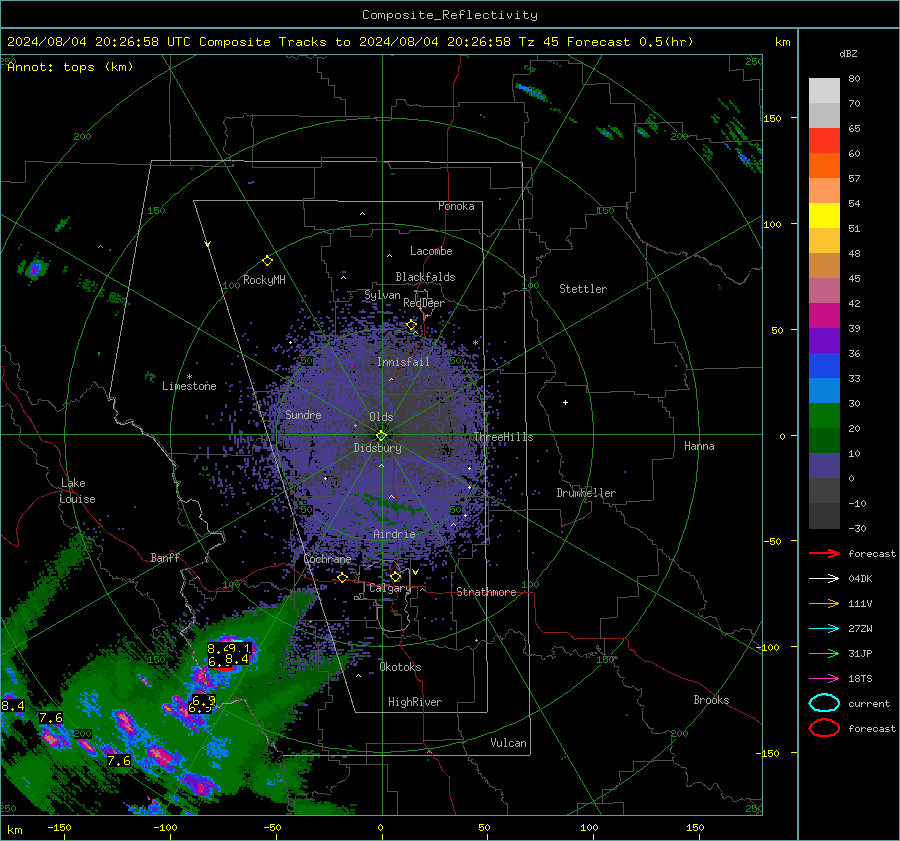900x841 pixels.
Task: Click the yellow diamond marker near RedDeer
Action: coord(411,325)
